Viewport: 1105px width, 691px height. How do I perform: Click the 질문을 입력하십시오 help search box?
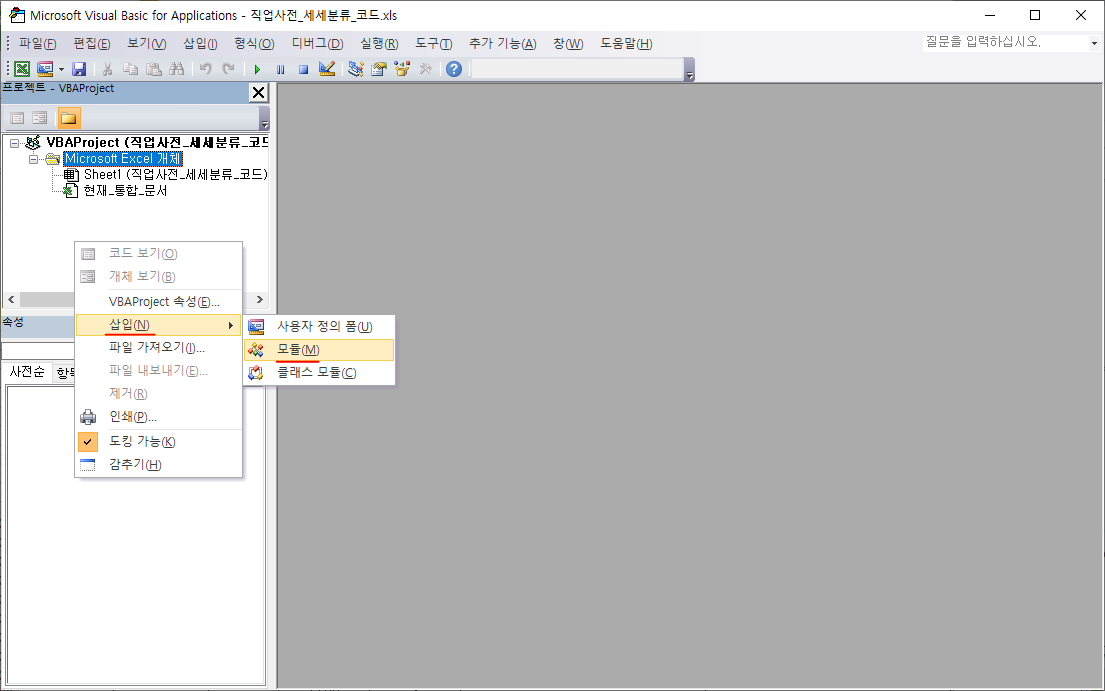click(1006, 42)
